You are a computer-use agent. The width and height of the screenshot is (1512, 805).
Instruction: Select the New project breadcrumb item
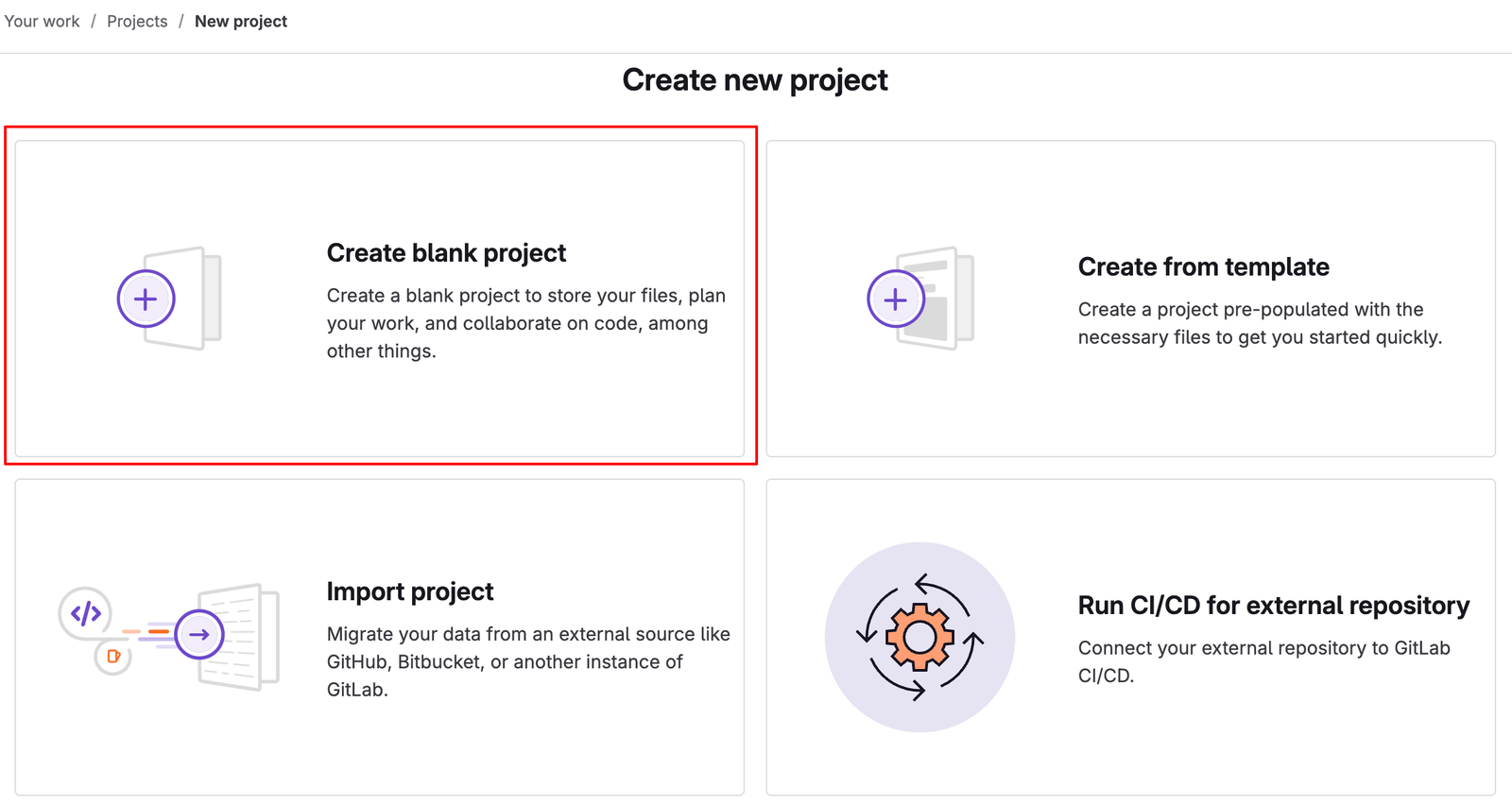pos(241,22)
